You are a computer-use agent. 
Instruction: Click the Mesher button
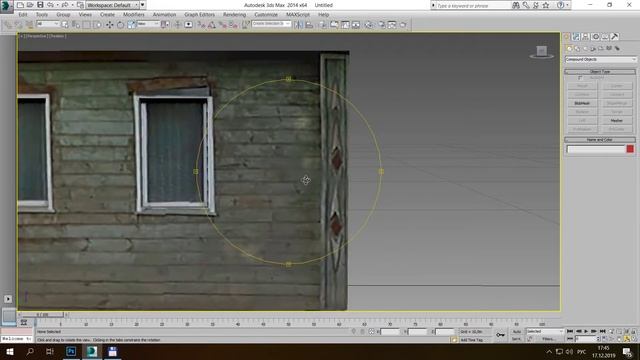pyautogui.click(x=616, y=120)
